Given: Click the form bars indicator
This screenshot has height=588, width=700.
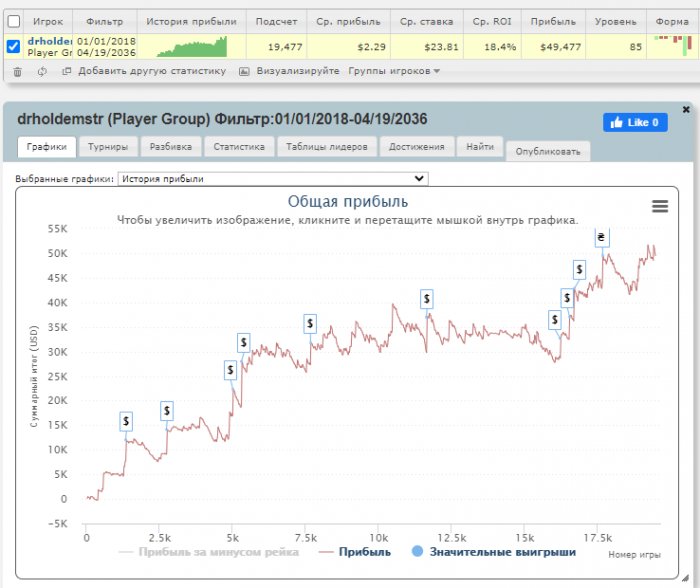Looking at the screenshot, I should tap(672, 45).
